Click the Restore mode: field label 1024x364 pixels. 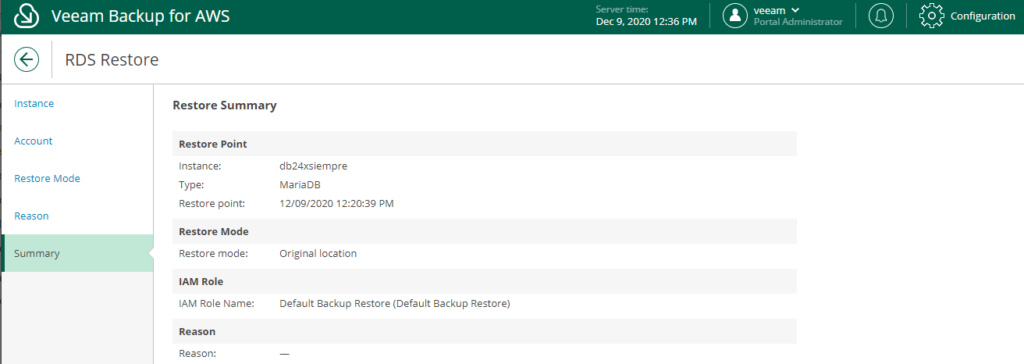point(213,253)
